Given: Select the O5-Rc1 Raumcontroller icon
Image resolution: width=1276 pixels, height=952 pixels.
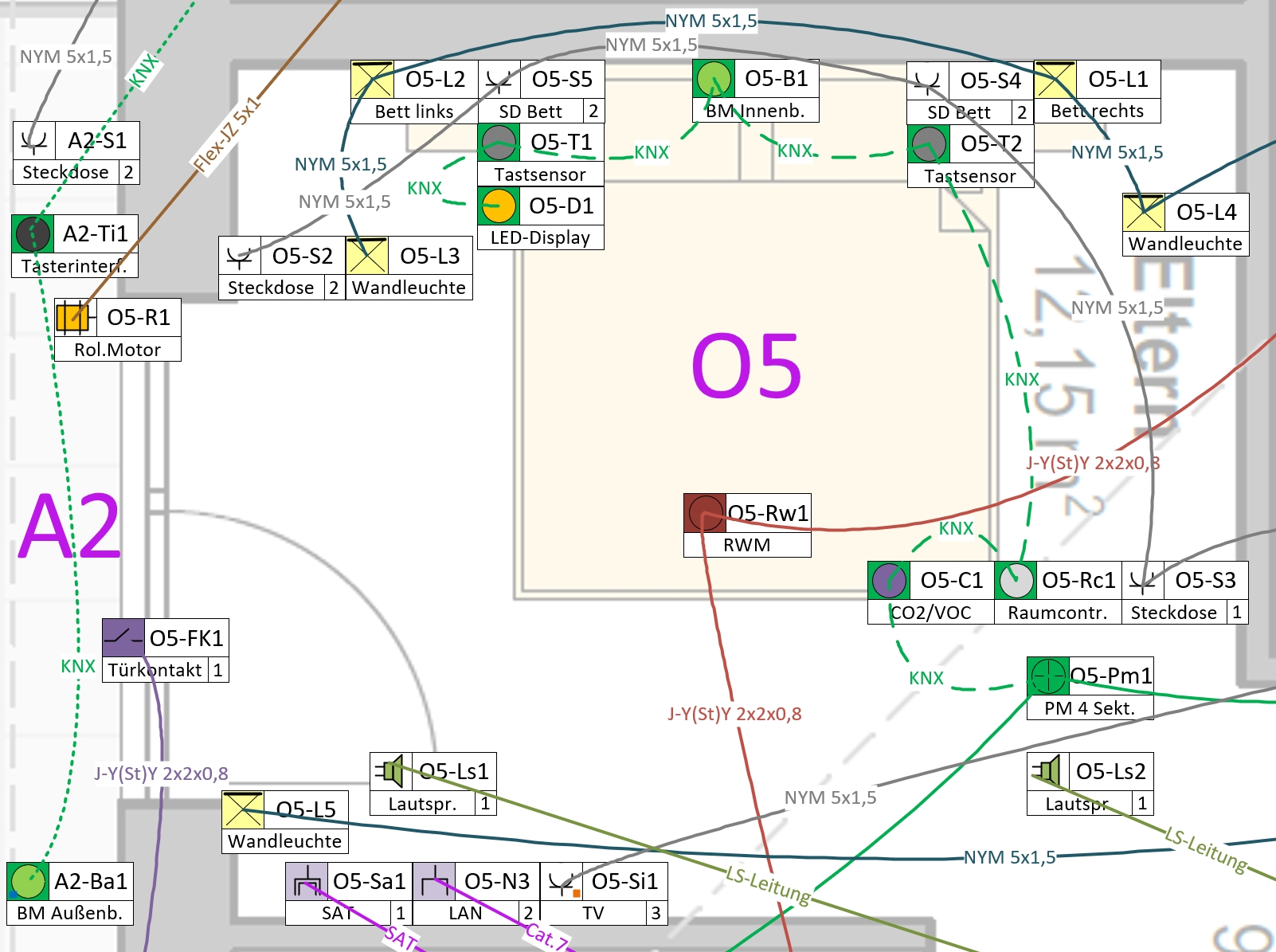Looking at the screenshot, I should [1016, 581].
